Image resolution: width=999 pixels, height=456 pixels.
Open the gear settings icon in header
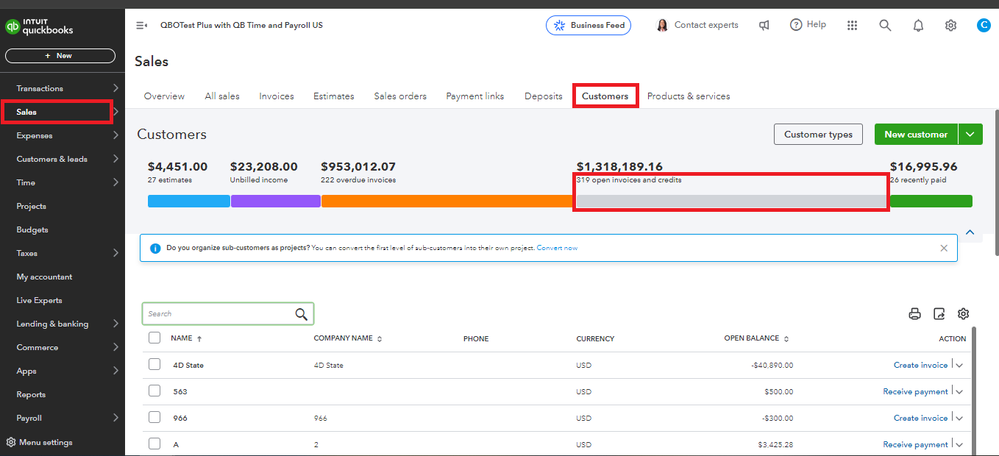(951, 25)
